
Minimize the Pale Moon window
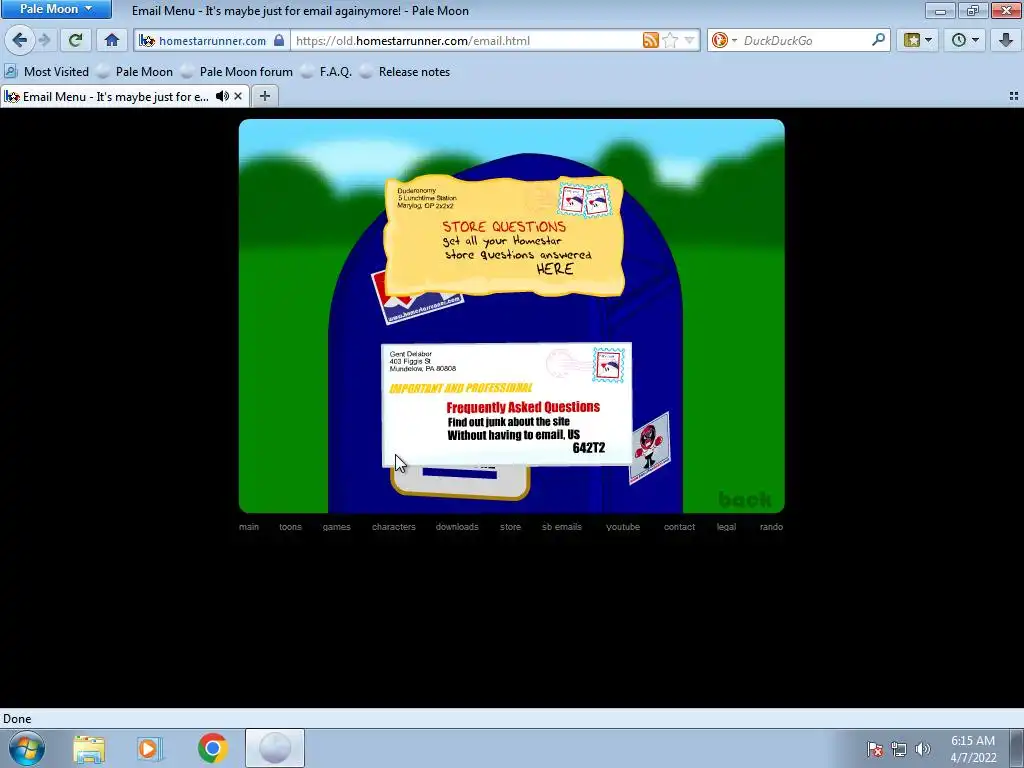coord(940,10)
